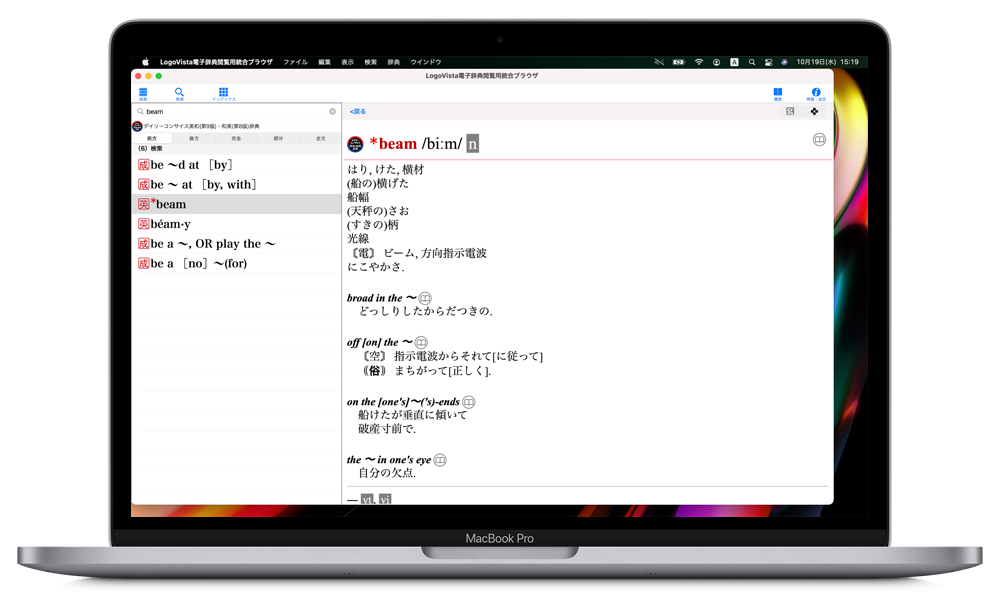Select the 前方 search mode tab
Screen dimensions: 1000x600
click(152, 138)
